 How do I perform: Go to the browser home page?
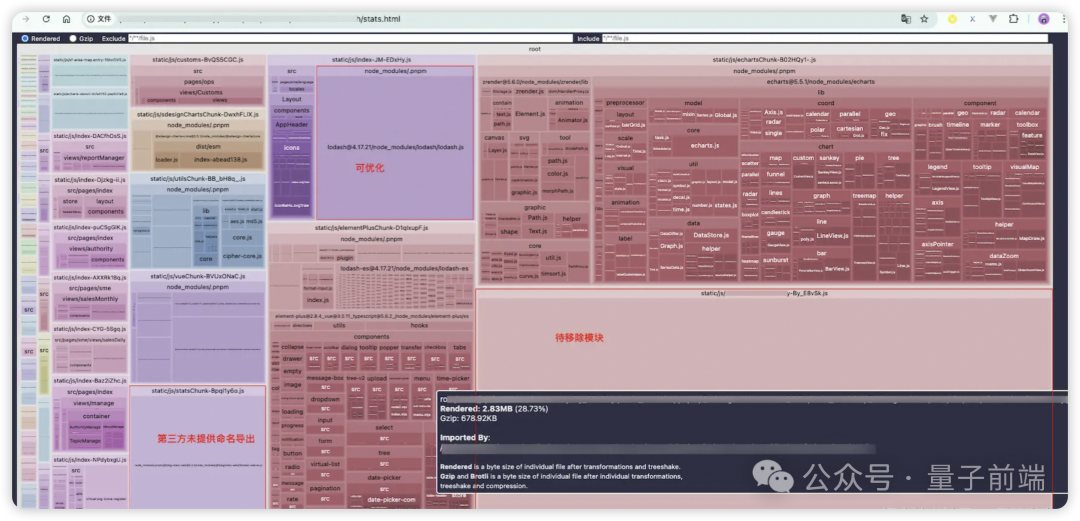(66, 19)
